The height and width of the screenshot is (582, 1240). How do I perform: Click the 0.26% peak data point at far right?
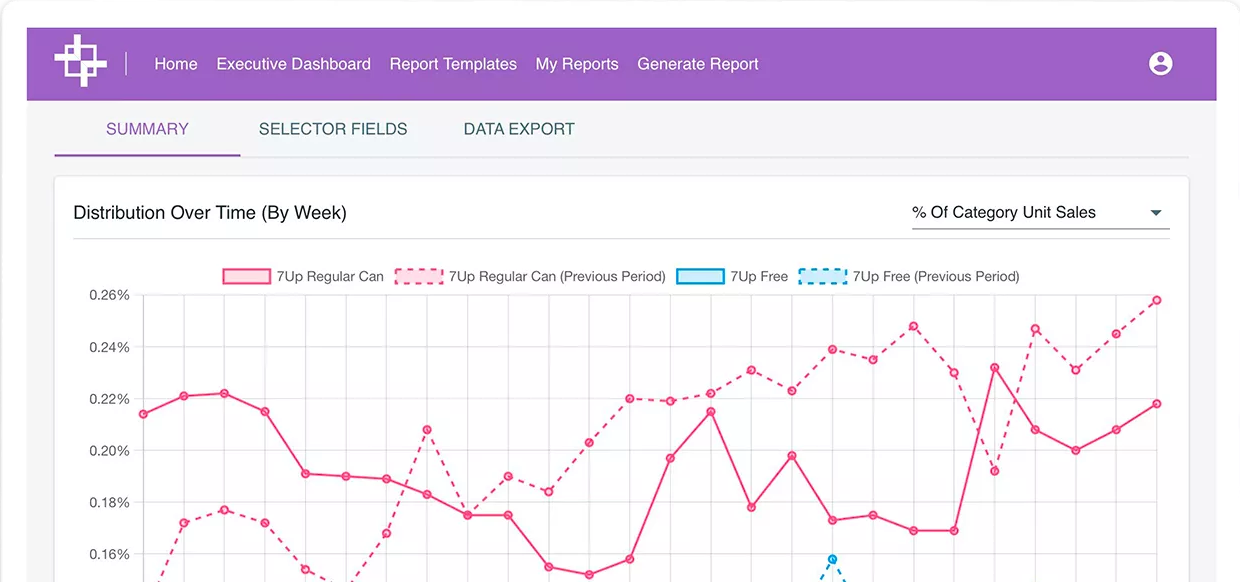click(x=1157, y=300)
